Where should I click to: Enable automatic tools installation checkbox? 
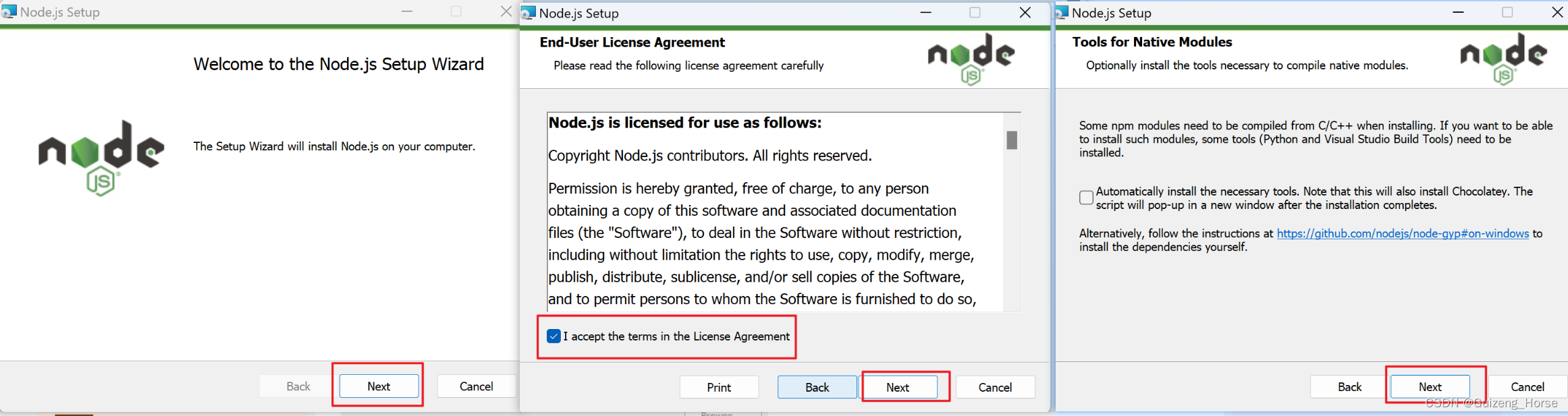click(1086, 197)
